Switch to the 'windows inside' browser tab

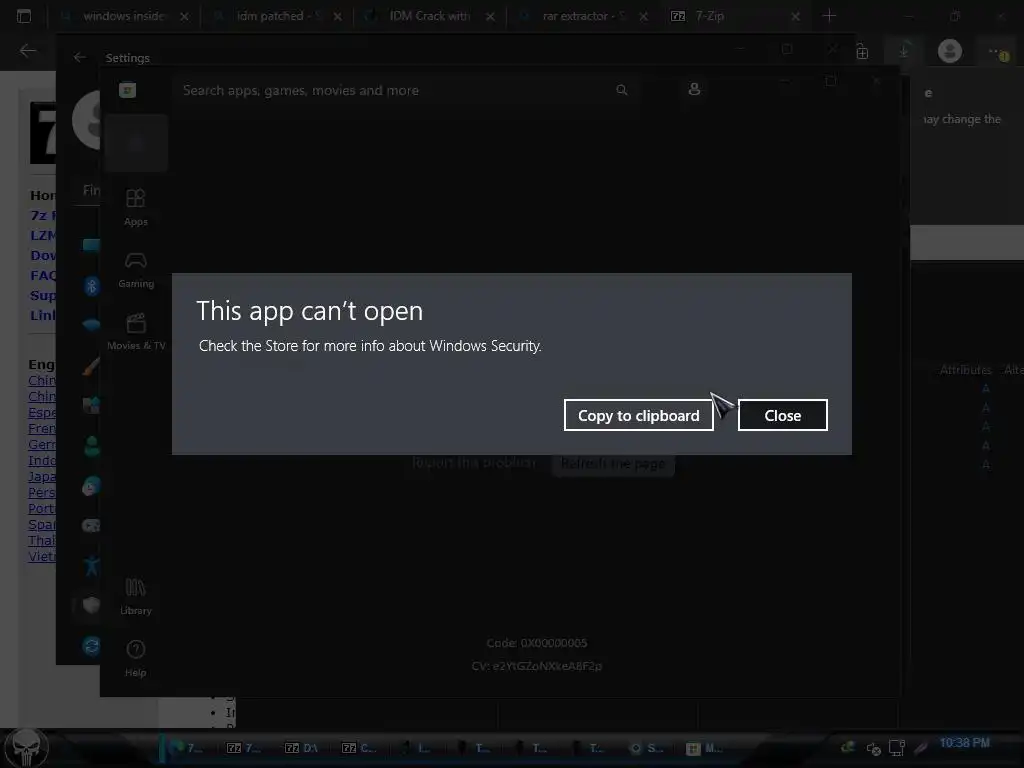click(x=124, y=16)
